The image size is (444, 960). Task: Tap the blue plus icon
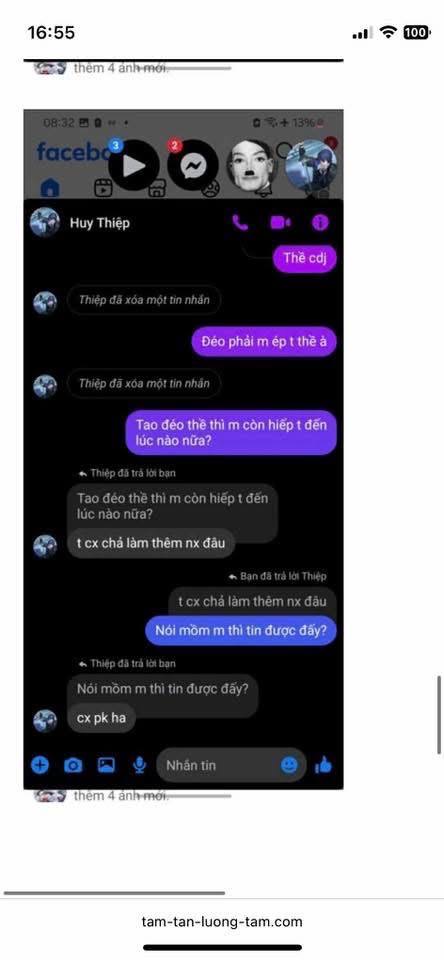[40, 765]
